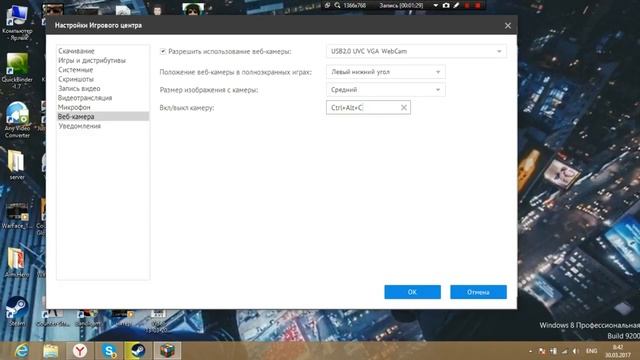This screenshot has height=360, width=640.
Task: Open Steam from the taskbar
Action: click(x=138, y=351)
